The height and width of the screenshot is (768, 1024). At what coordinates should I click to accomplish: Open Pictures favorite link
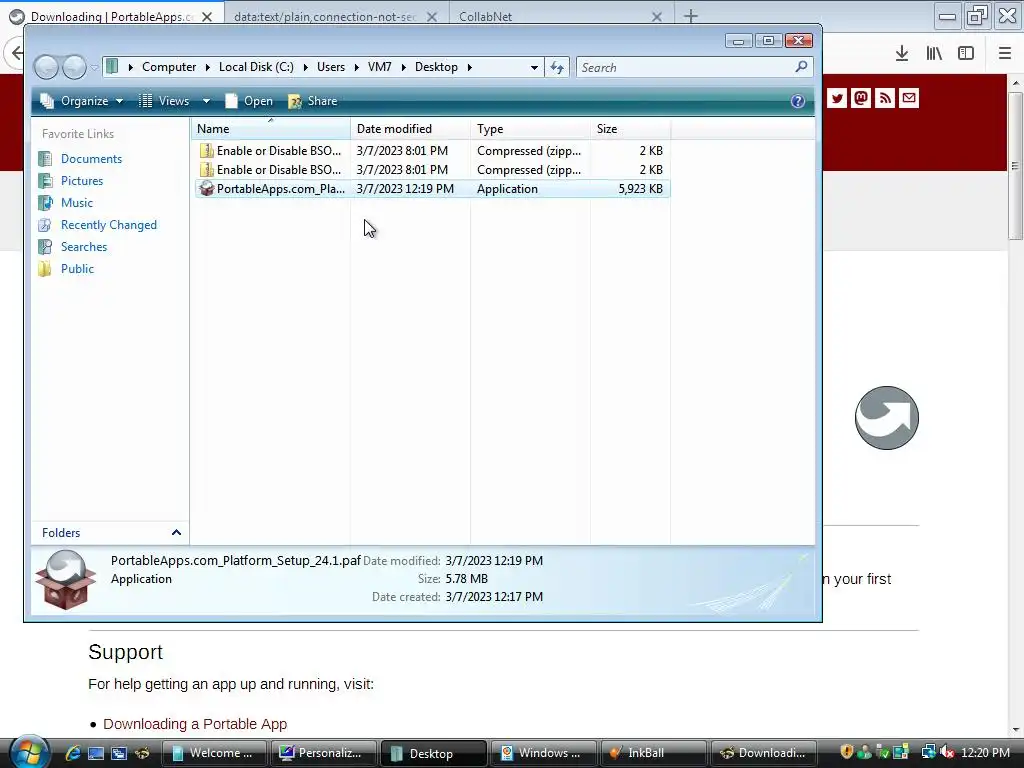coord(82,181)
